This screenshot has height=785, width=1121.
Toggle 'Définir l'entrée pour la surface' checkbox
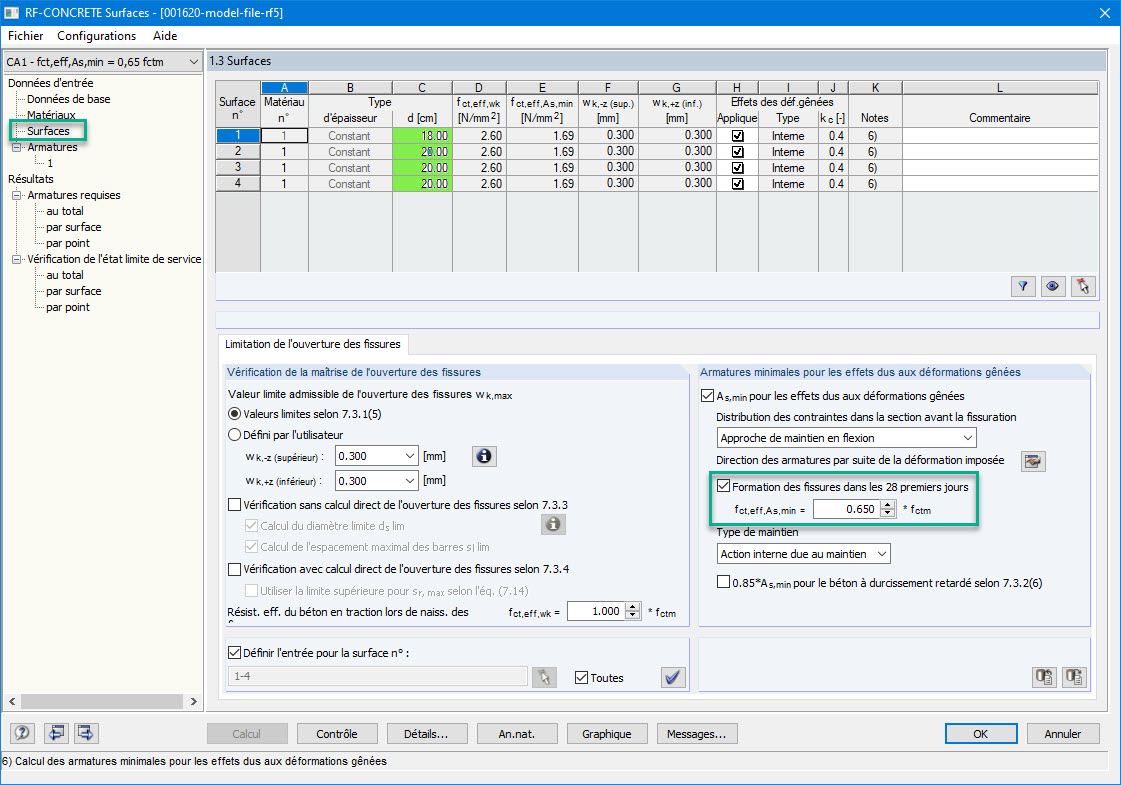pos(234,652)
